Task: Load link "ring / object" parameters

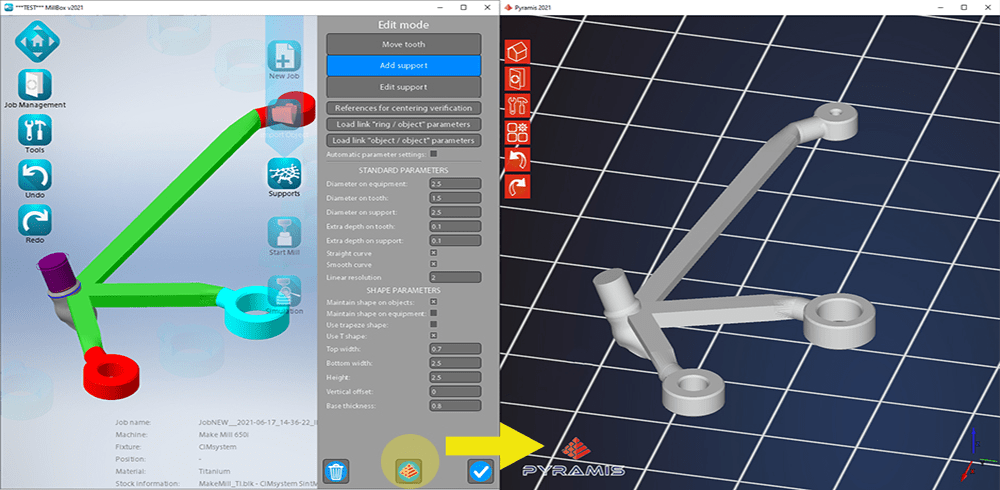Action: (404, 124)
